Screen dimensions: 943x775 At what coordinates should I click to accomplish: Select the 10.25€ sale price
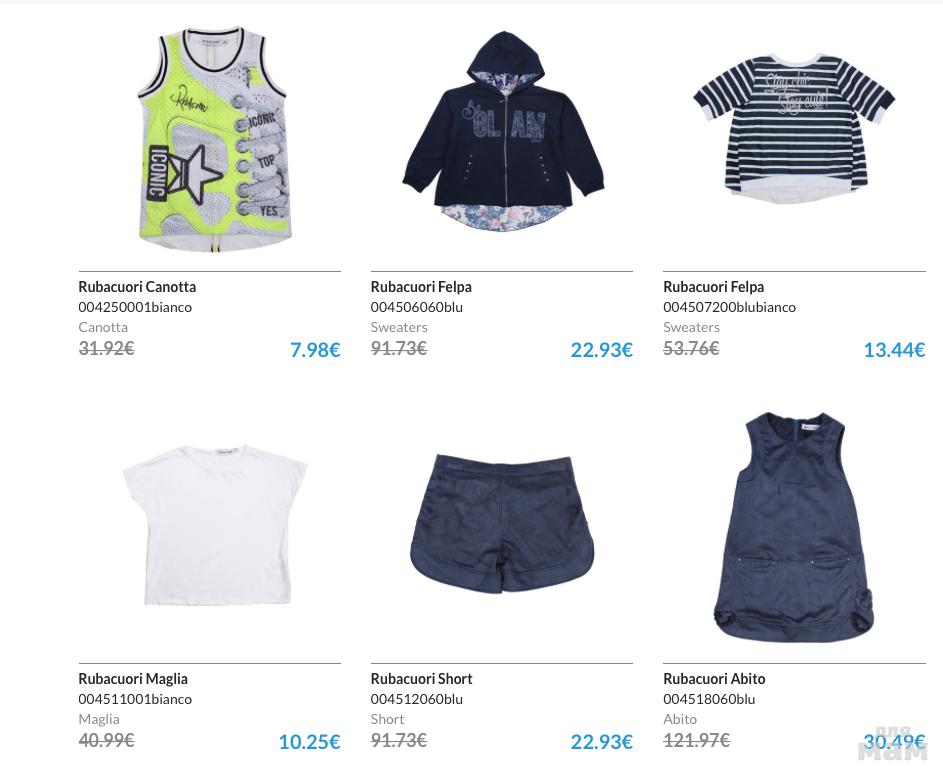(x=310, y=741)
